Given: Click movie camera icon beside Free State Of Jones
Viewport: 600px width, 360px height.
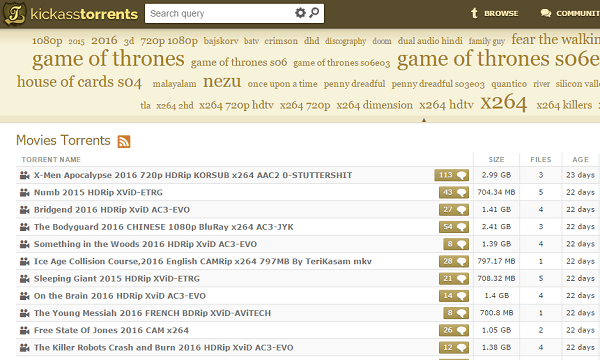Looking at the screenshot, I should click(24, 330).
